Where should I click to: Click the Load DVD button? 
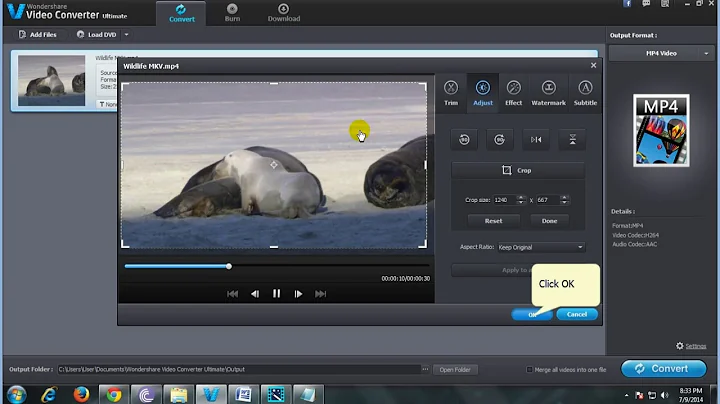(x=96, y=34)
